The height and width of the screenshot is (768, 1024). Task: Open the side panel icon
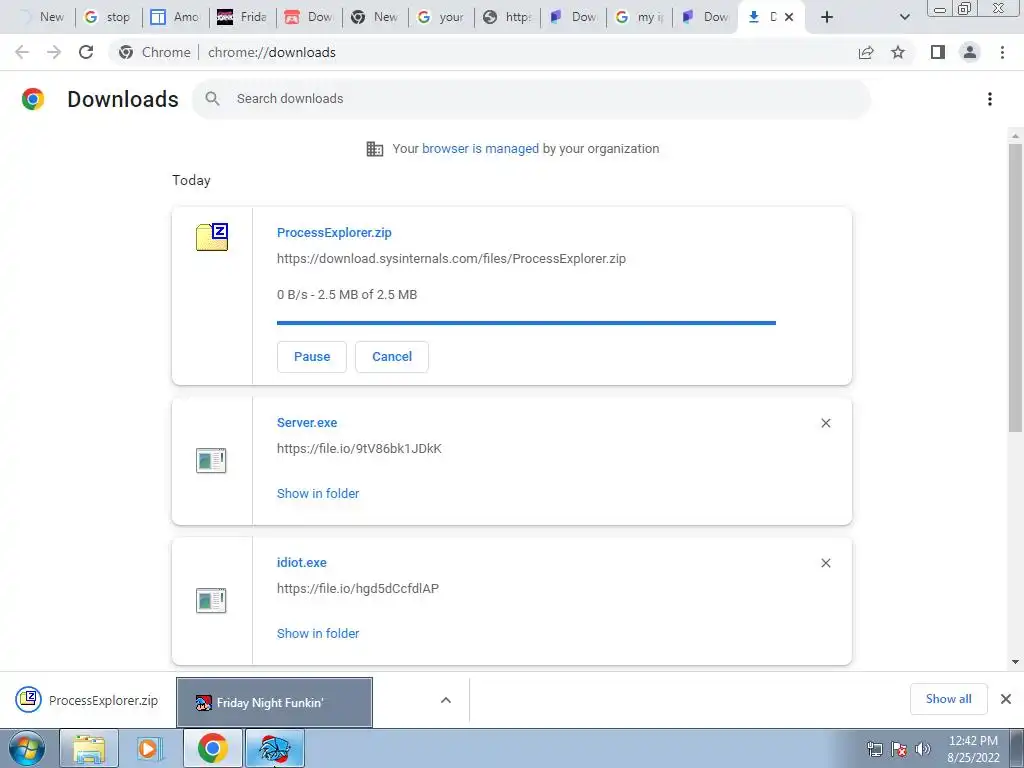coord(938,52)
